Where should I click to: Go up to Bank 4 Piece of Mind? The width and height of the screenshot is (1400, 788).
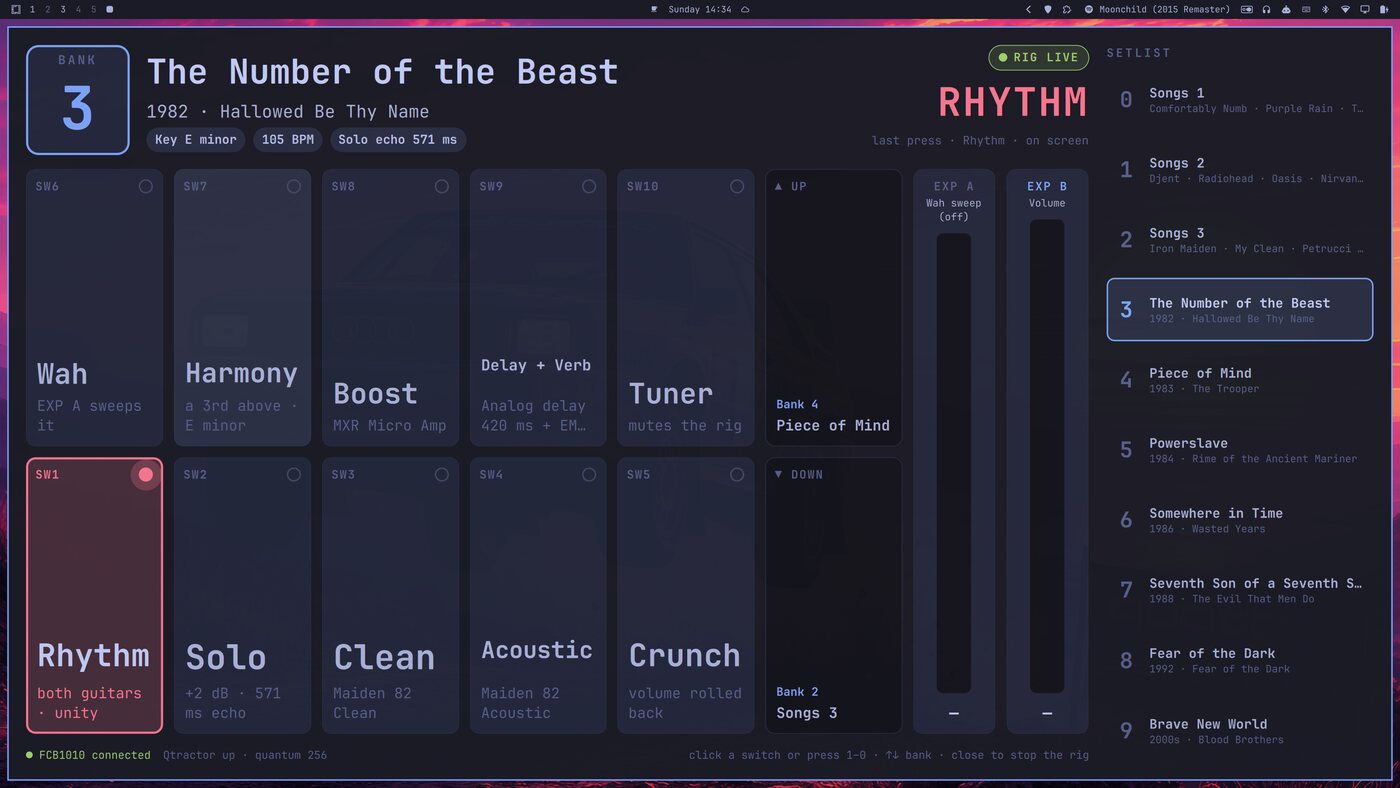pyautogui.click(x=834, y=308)
